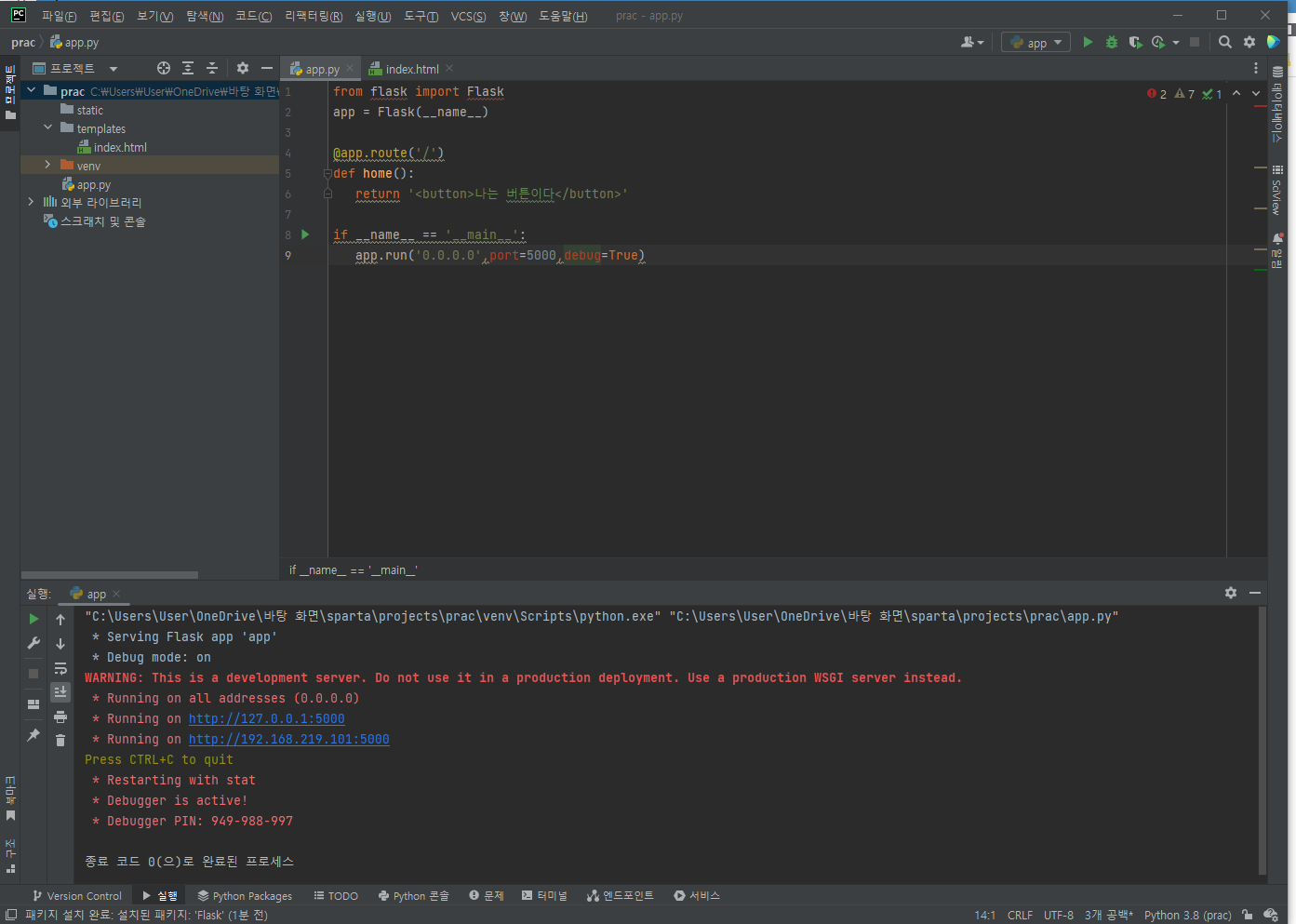Open Refactor menu
This screenshot has width=1296, height=924.
point(314,16)
